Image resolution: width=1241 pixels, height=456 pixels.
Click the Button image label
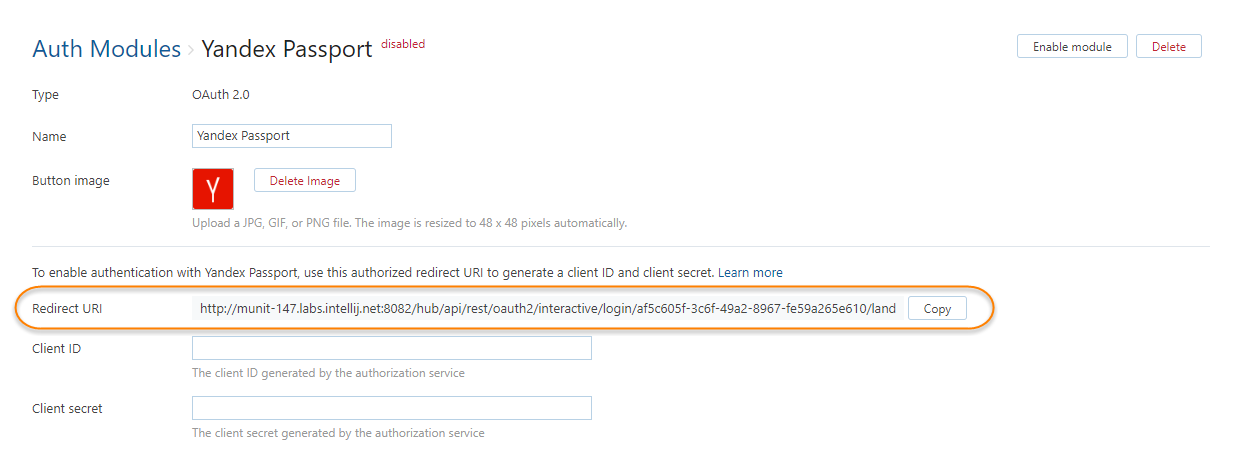(x=71, y=181)
